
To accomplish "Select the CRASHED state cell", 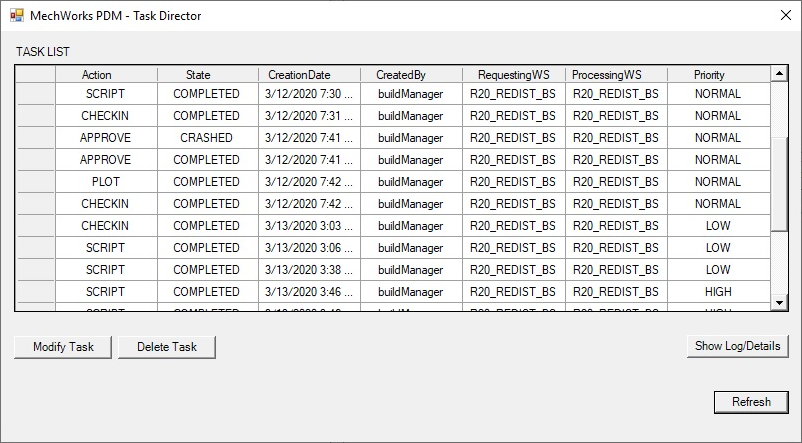I will coord(208,138).
